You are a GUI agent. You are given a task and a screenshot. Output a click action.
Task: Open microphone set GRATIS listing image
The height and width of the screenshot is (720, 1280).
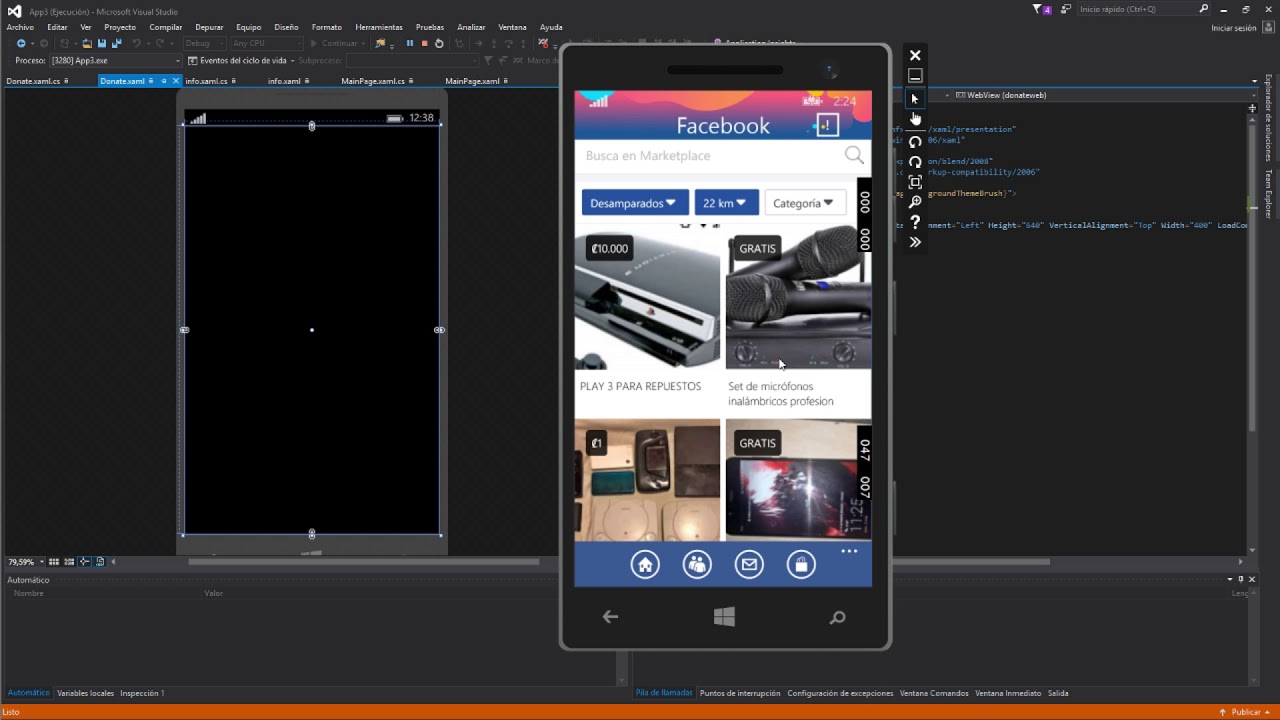click(x=798, y=297)
